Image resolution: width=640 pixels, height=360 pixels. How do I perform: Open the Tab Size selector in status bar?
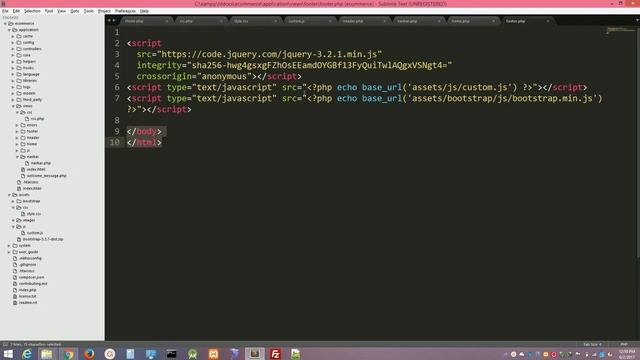point(592,344)
